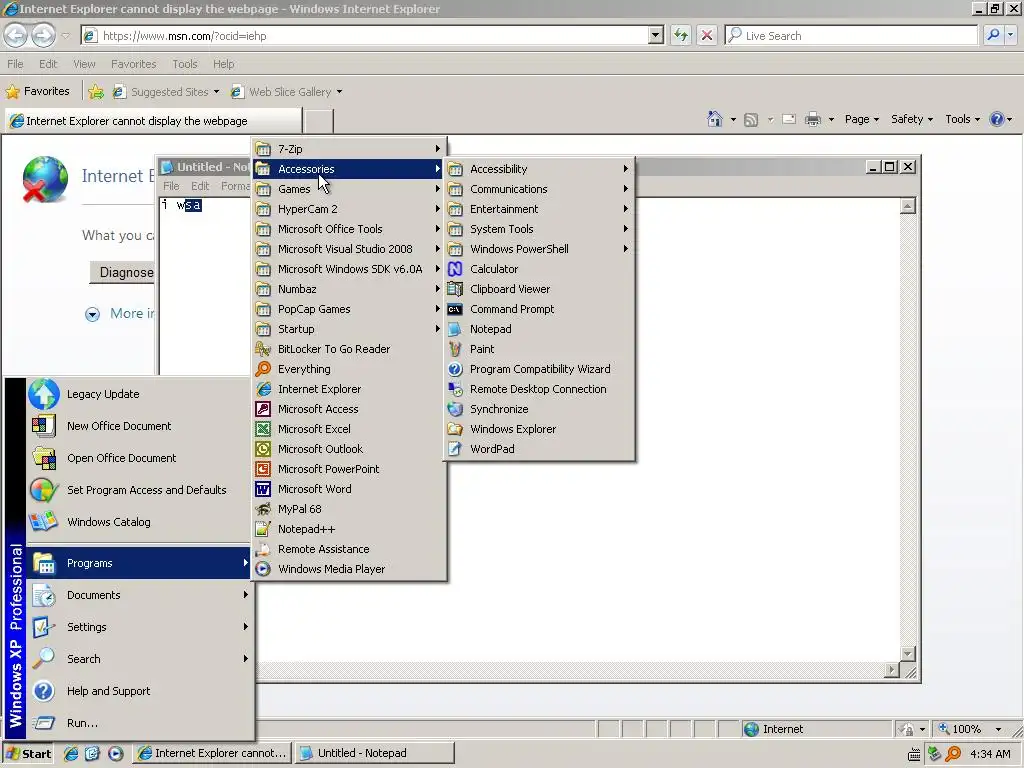Open Remote Desktop Connection
This screenshot has height=768, width=1024.
click(x=539, y=389)
